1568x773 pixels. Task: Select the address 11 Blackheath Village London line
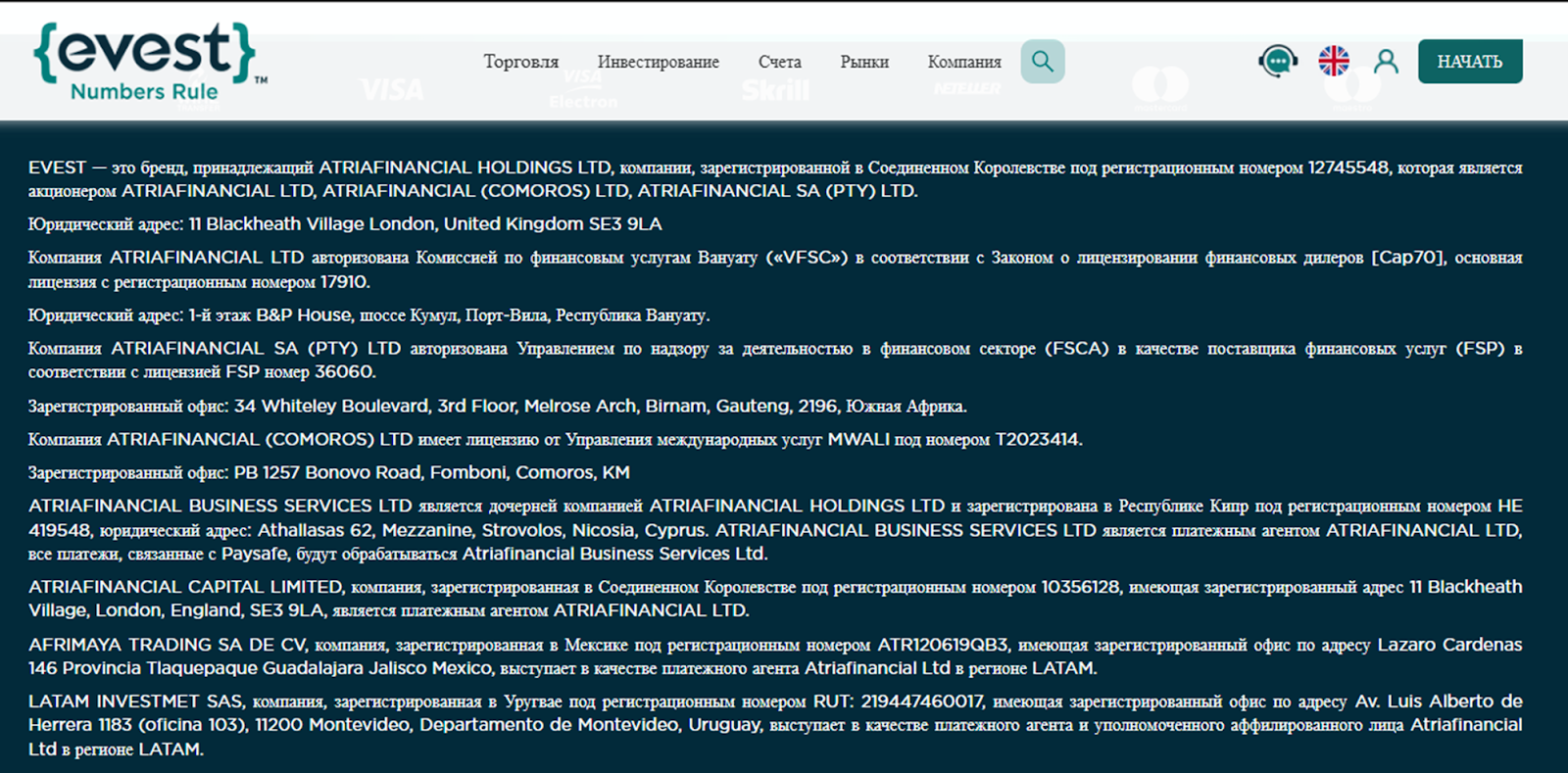[x=345, y=224]
